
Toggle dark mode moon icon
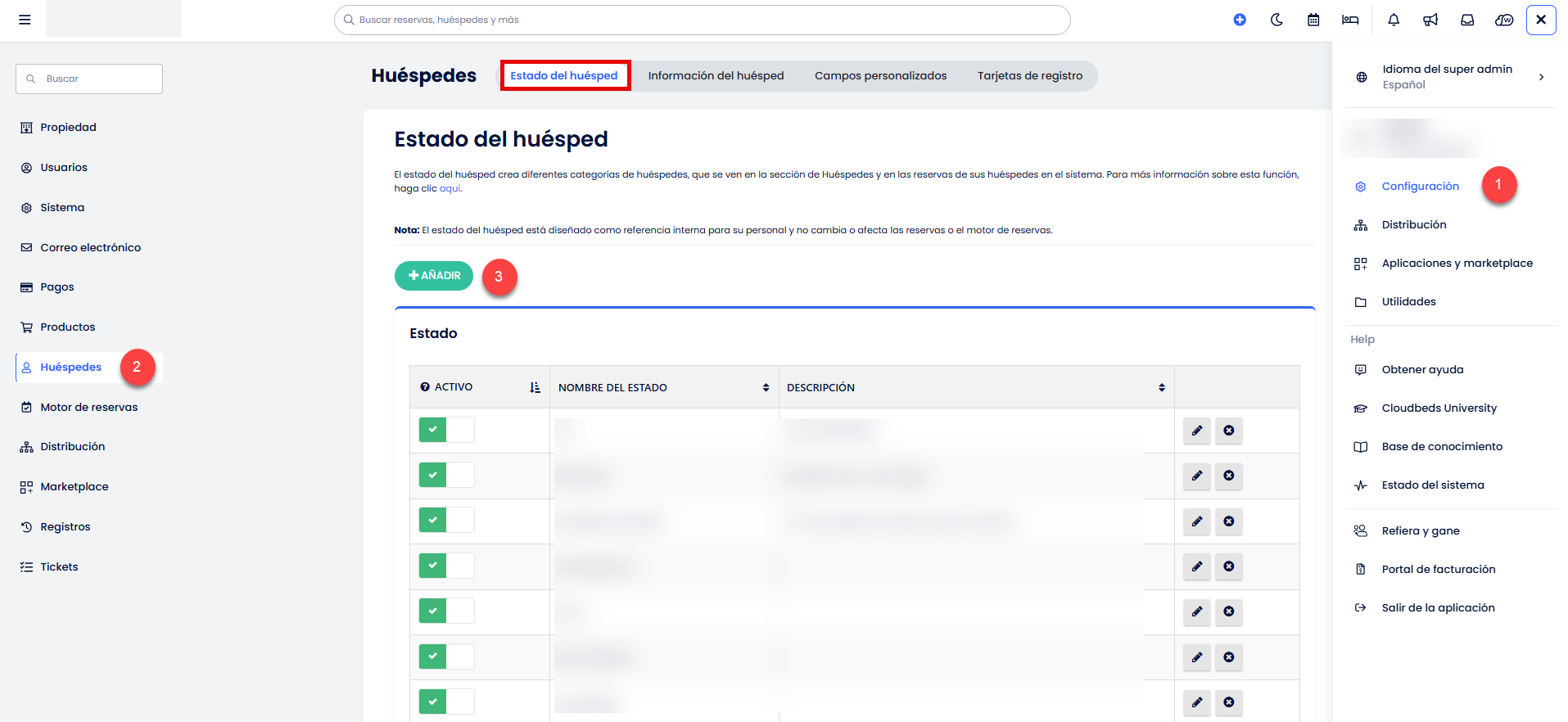tap(1277, 20)
